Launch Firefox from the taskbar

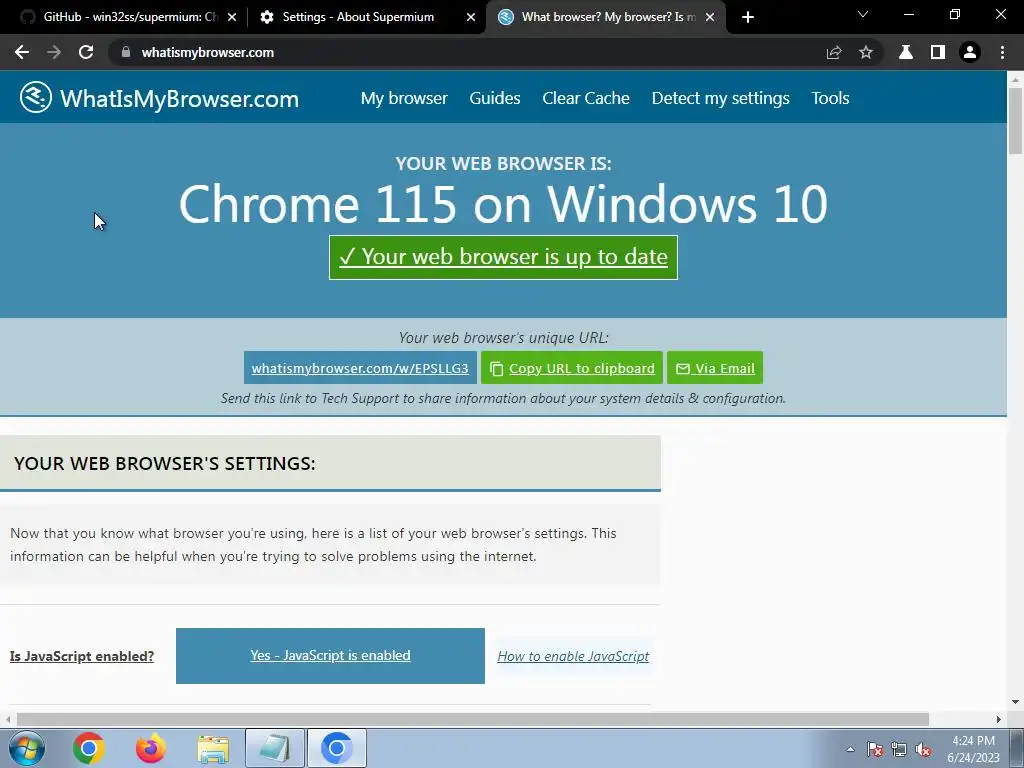[150, 748]
